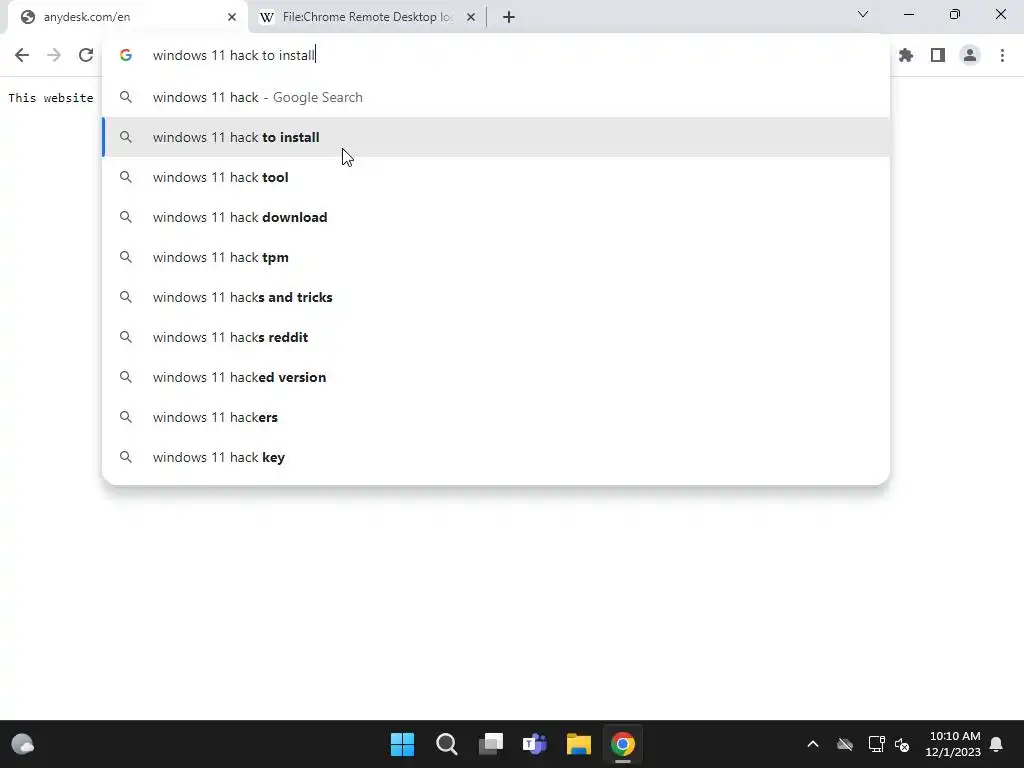The image size is (1024, 768).
Task: Choose the 'windows 11 hack tpm' suggestion
Action: point(496,257)
